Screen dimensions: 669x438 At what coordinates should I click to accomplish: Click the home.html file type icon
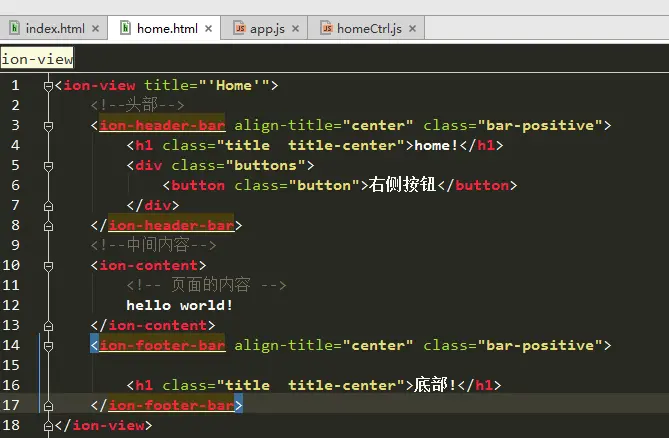pyautogui.click(x=125, y=28)
